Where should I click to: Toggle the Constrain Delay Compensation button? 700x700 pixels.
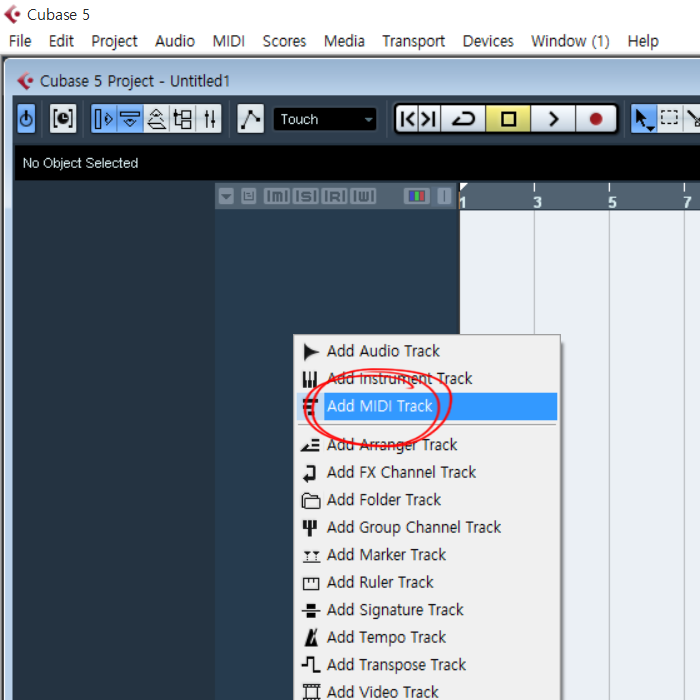pyautogui.click(x=62, y=119)
